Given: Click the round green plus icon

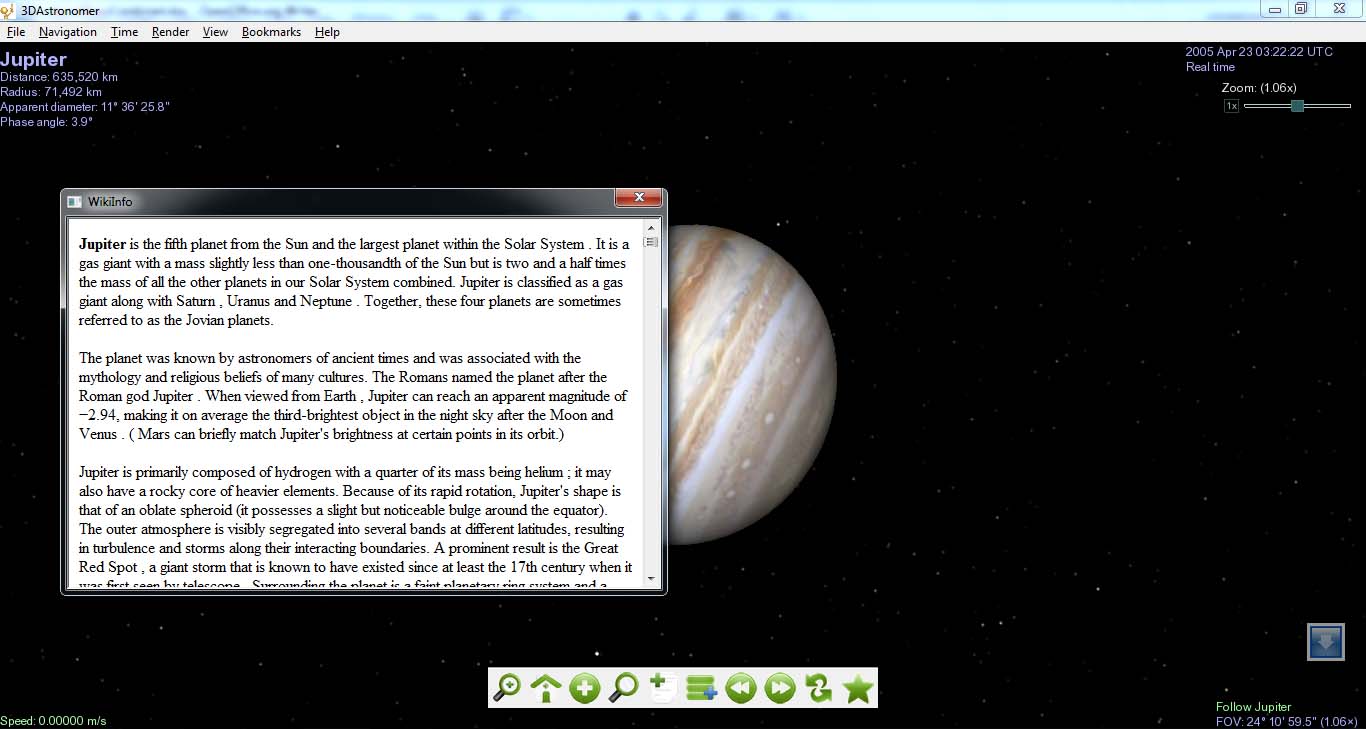Looking at the screenshot, I should point(585,688).
